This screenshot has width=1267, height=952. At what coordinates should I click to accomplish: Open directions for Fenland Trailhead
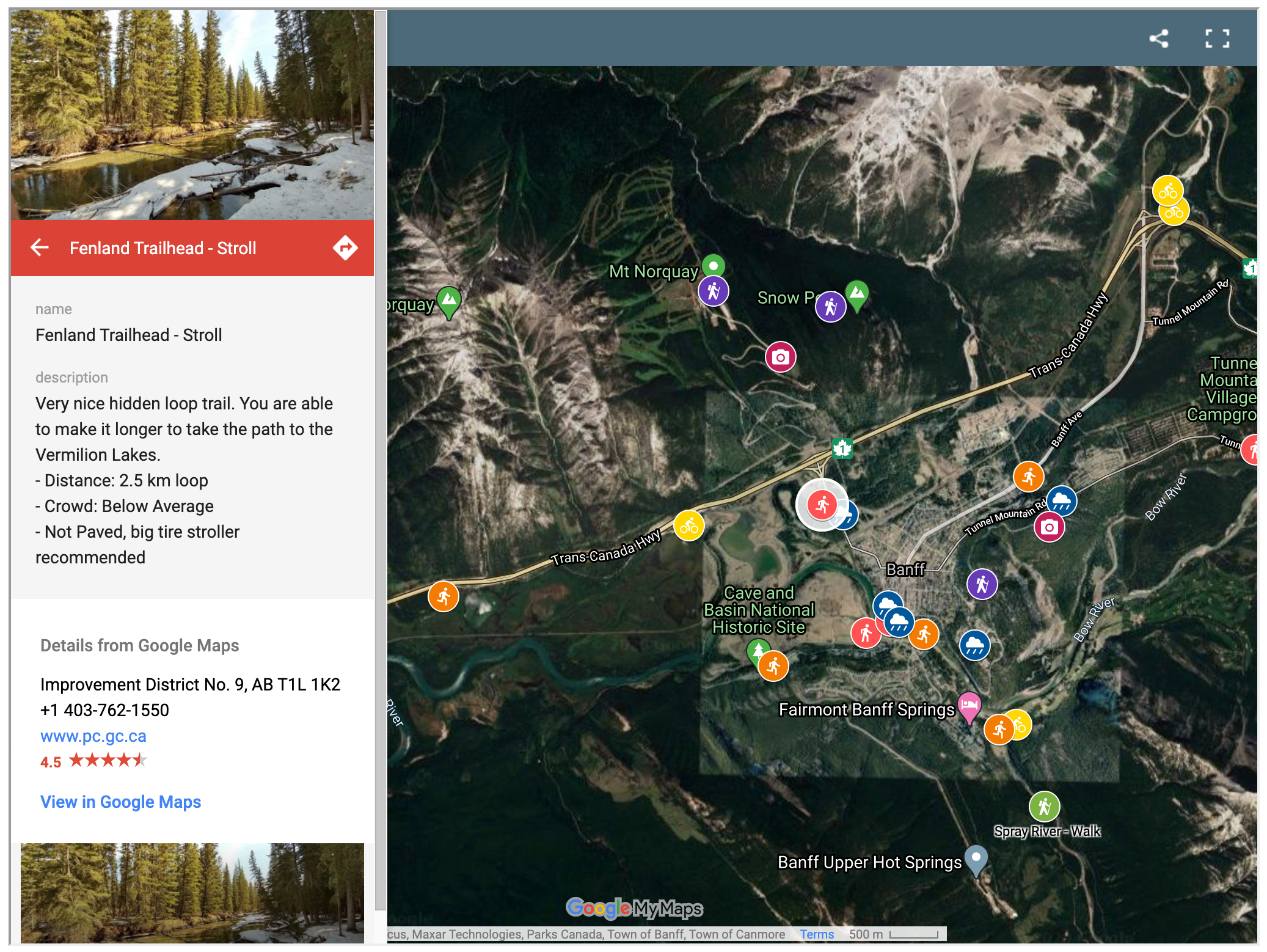tap(345, 247)
